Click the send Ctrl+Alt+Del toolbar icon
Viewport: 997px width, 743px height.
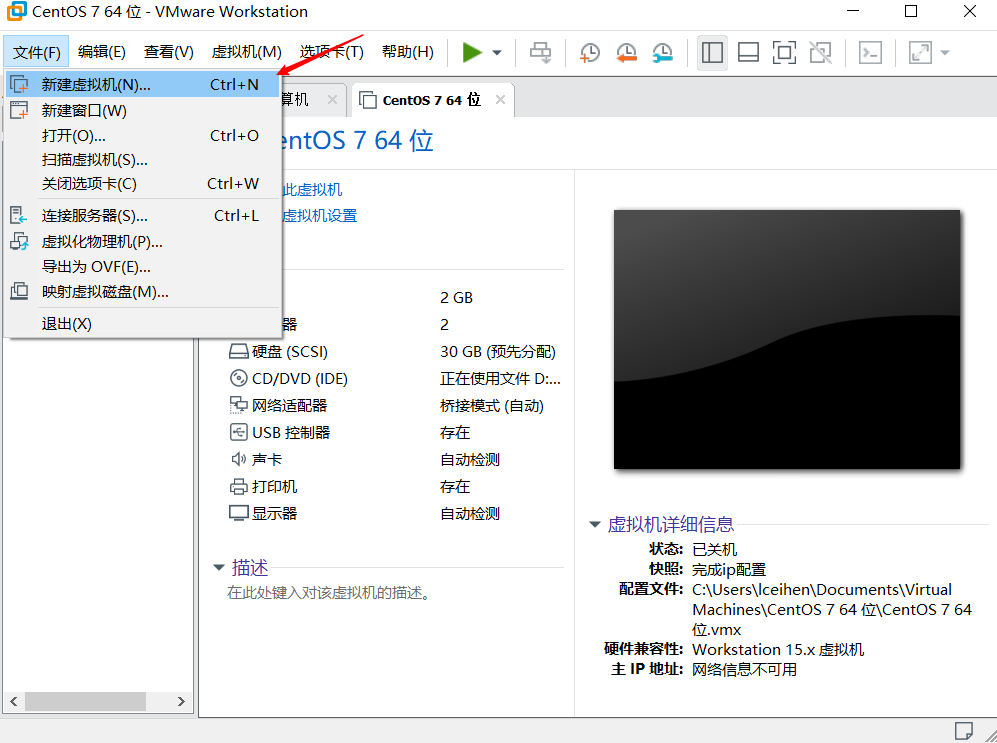coord(541,53)
